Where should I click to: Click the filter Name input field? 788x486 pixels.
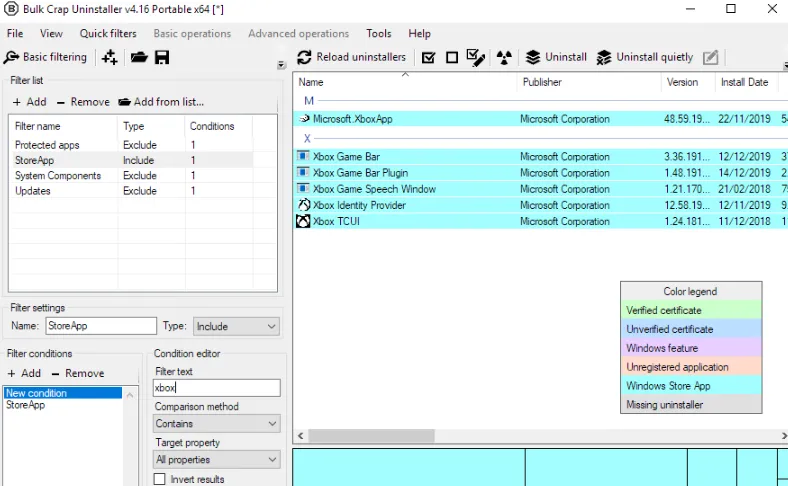(101, 326)
